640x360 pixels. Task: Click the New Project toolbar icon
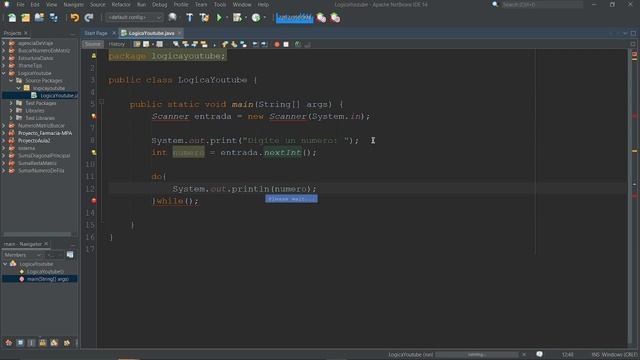(x=25, y=18)
